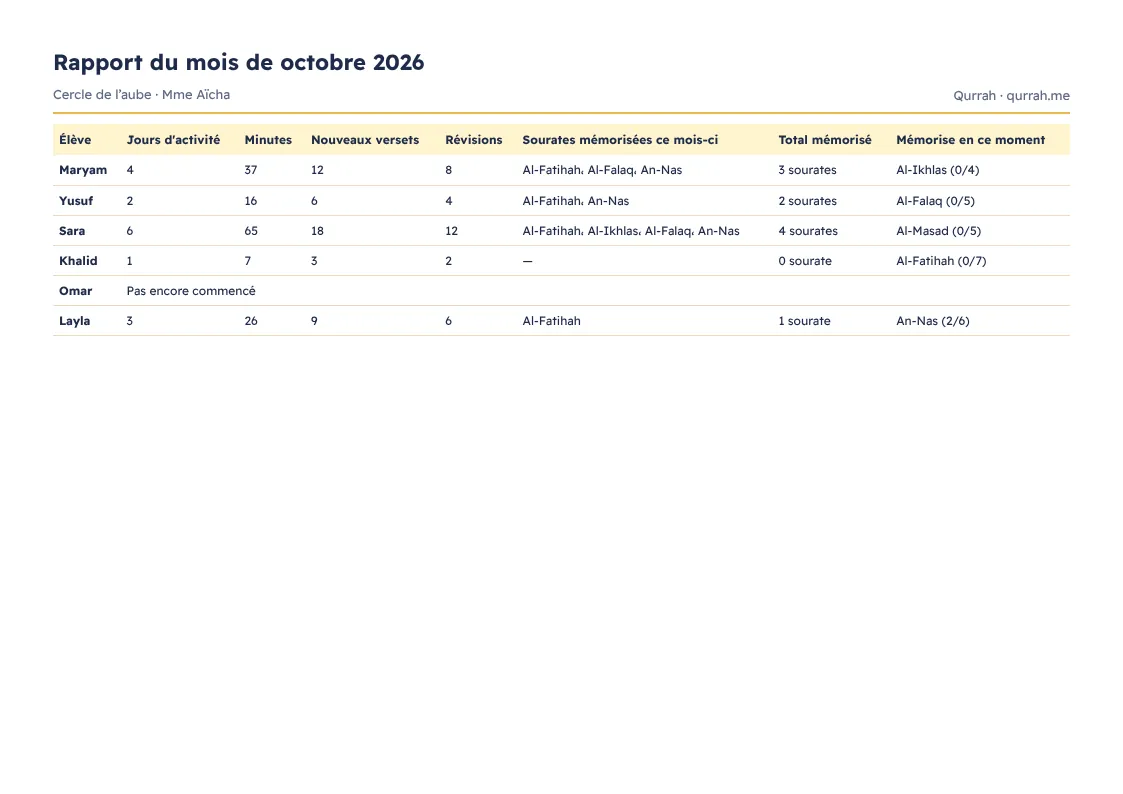
Task: Click the 'Jours d'activité' column header
Action: (173, 140)
